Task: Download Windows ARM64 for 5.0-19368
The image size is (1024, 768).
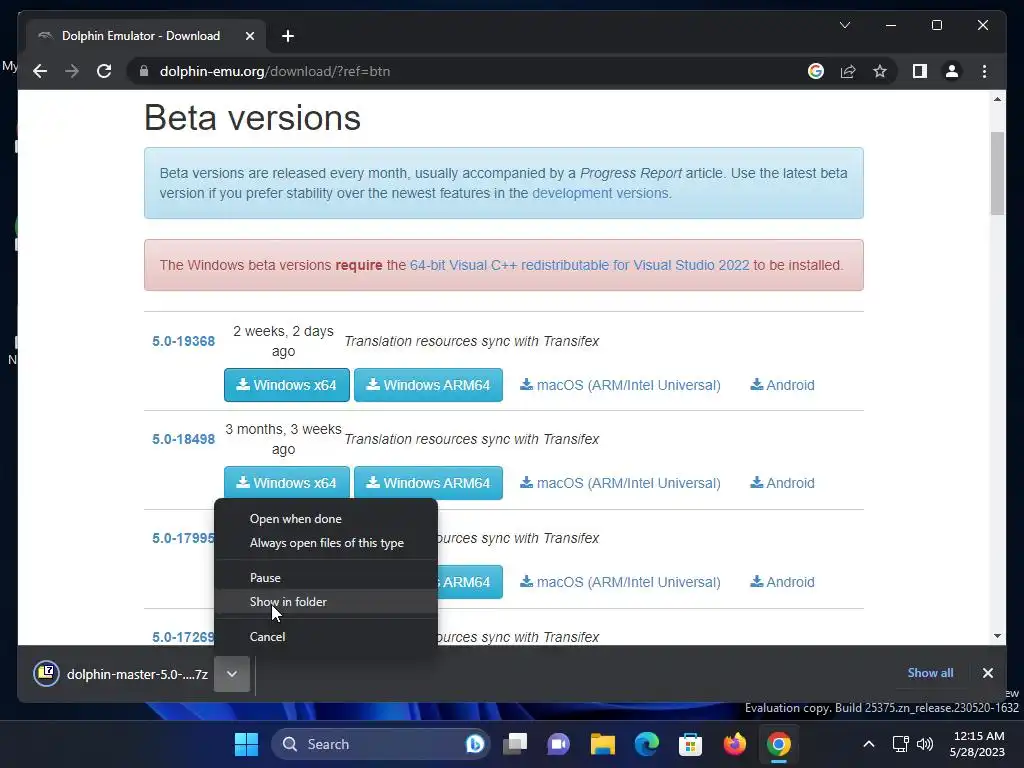Action: point(428,385)
